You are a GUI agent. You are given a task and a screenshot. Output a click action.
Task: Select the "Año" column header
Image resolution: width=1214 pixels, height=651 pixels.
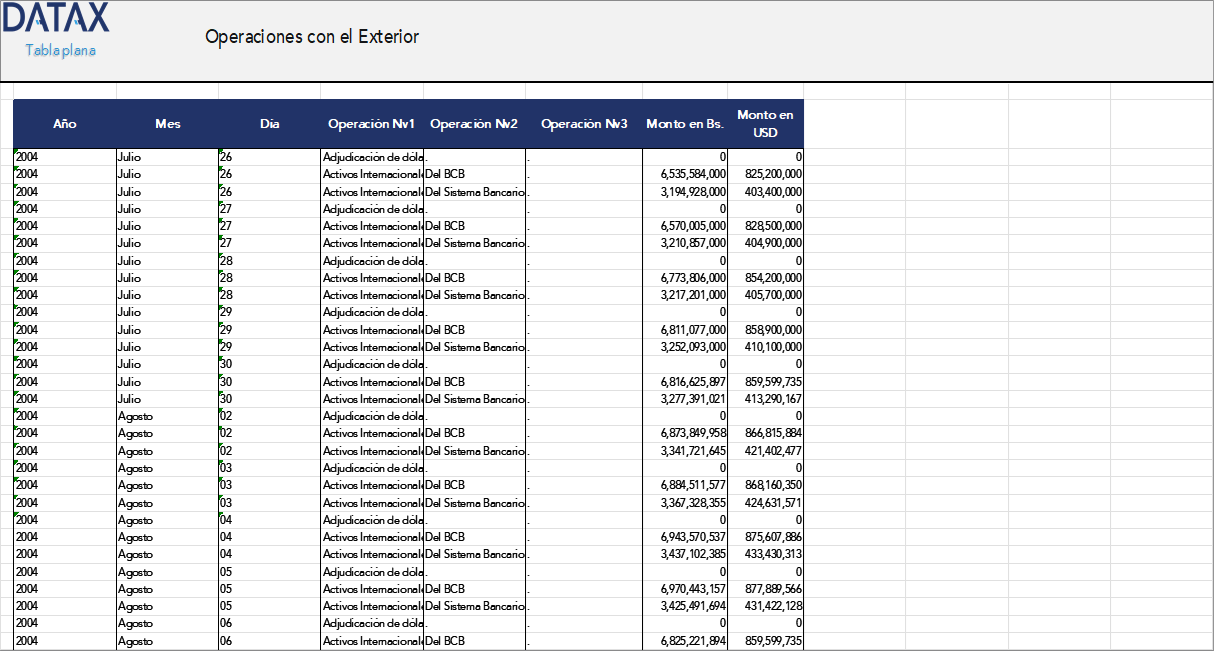pos(64,124)
